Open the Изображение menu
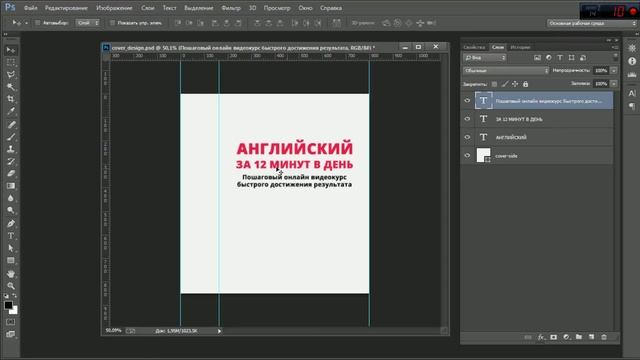Screen dimensions: 640x360 coord(114,8)
